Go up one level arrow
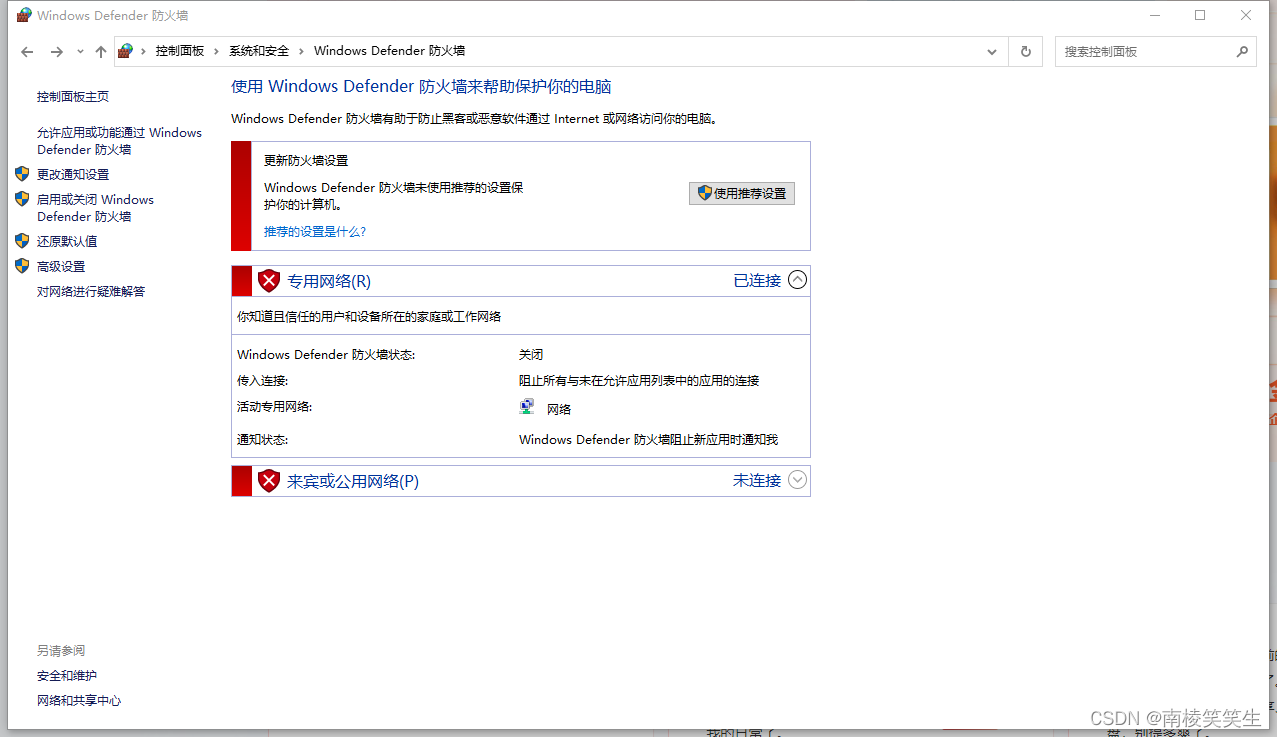Screen dimensions: 1277x737 (x=100, y=51)
